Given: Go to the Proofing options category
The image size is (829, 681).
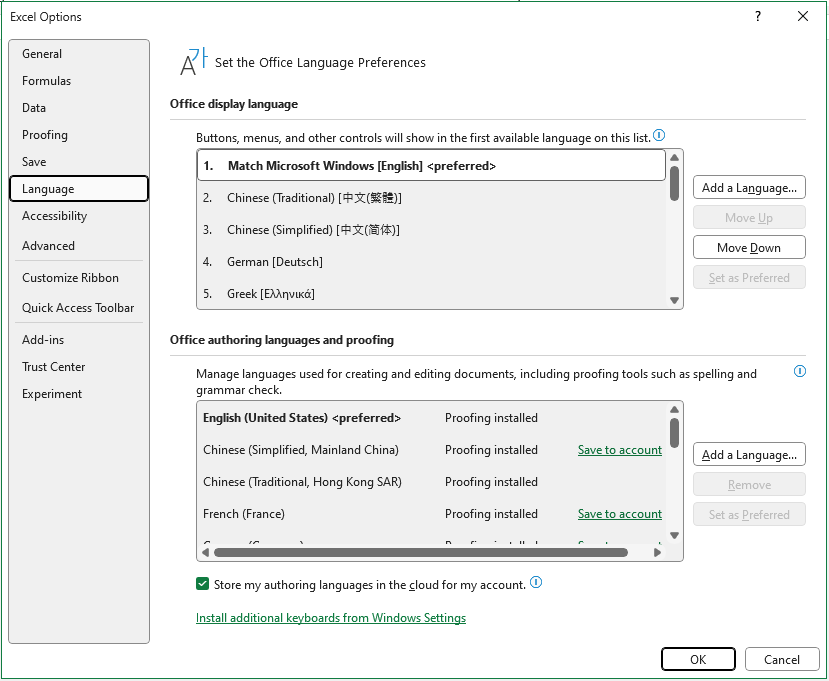Looking at the screenshot, I should [x=79, y=135].
